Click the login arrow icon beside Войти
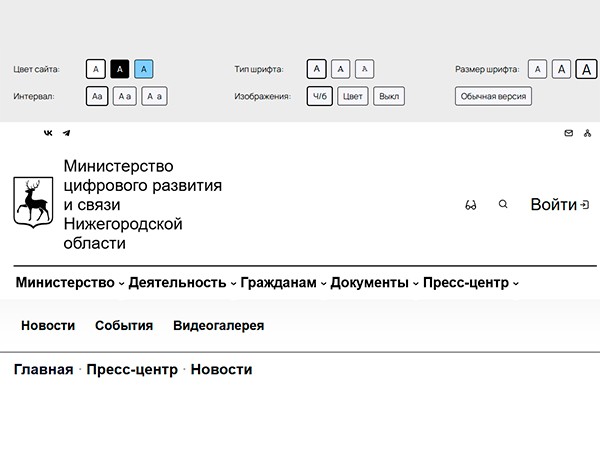The height and width of the screenshot is (450, 600). (585, 205)
